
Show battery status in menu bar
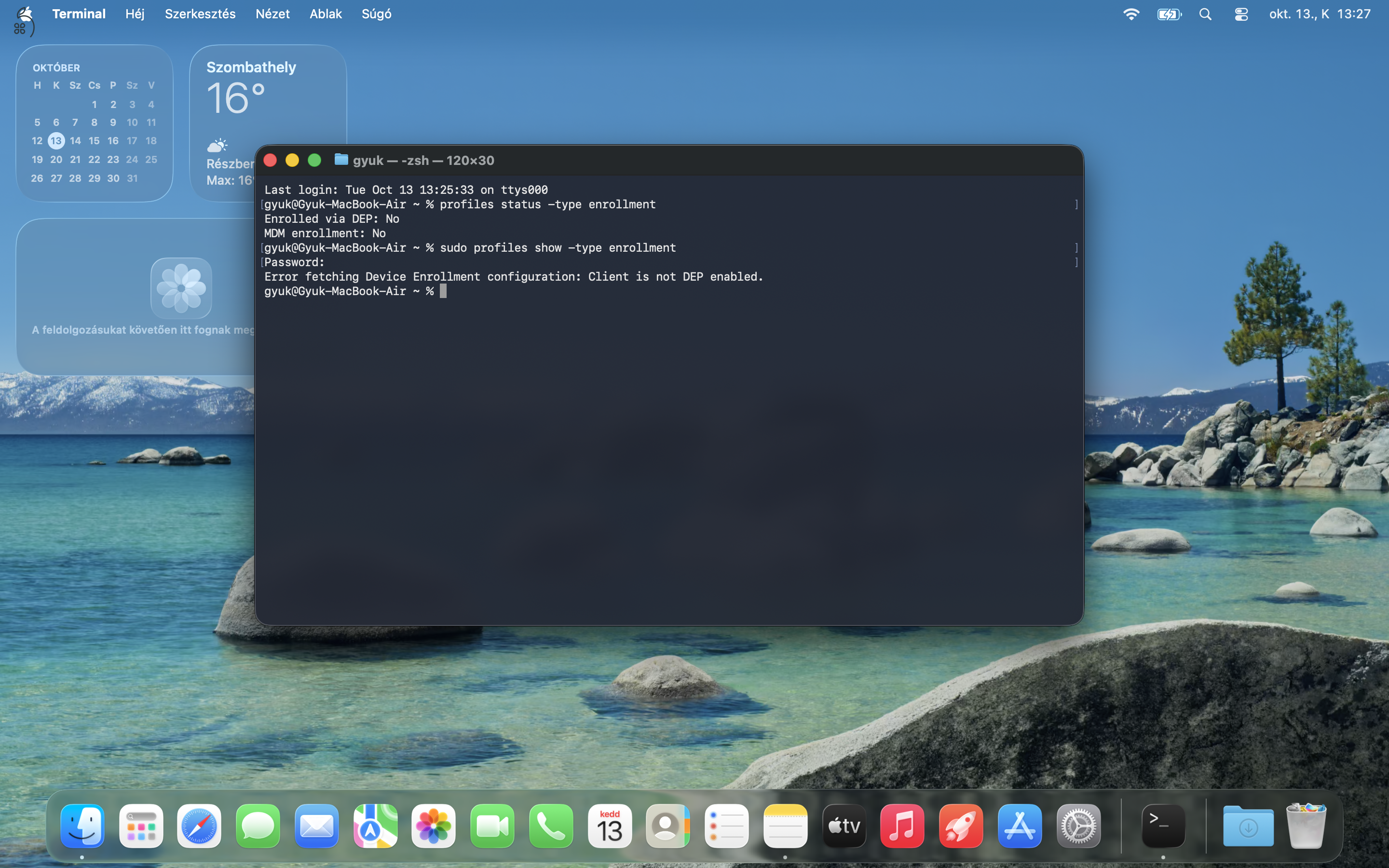tap(1169, 14)
